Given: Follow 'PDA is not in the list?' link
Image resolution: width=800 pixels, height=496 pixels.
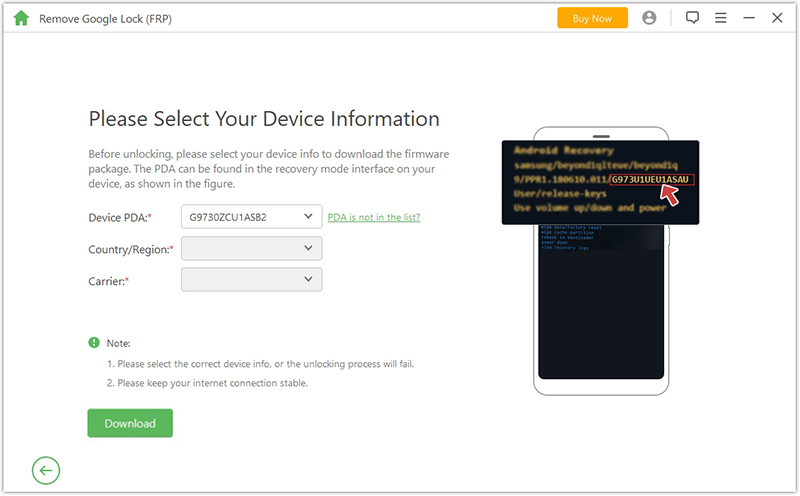Looking at the screenshot, I should click(373, 217).
